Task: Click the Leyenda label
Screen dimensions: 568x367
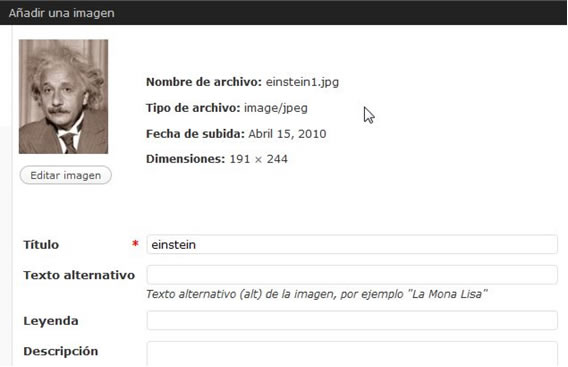Action: 51,321
